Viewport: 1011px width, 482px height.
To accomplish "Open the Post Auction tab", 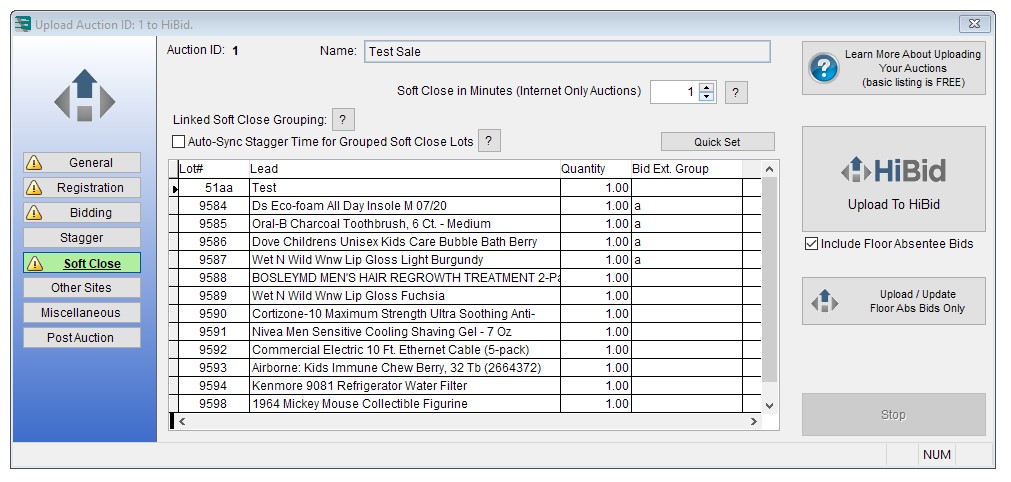I will tap(81, 338).
